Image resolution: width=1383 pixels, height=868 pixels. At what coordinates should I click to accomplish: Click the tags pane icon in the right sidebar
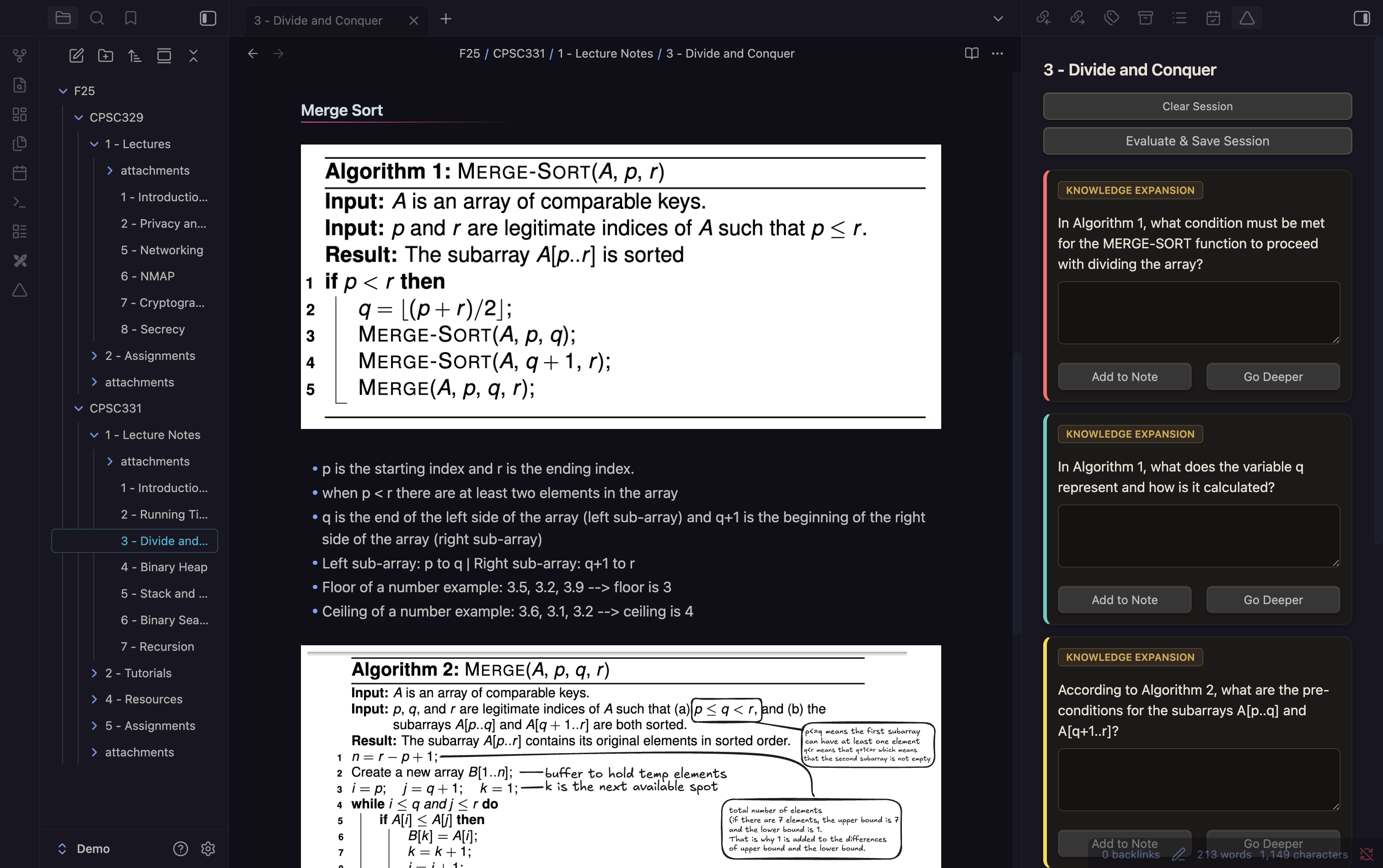[x=1111, y=18]
